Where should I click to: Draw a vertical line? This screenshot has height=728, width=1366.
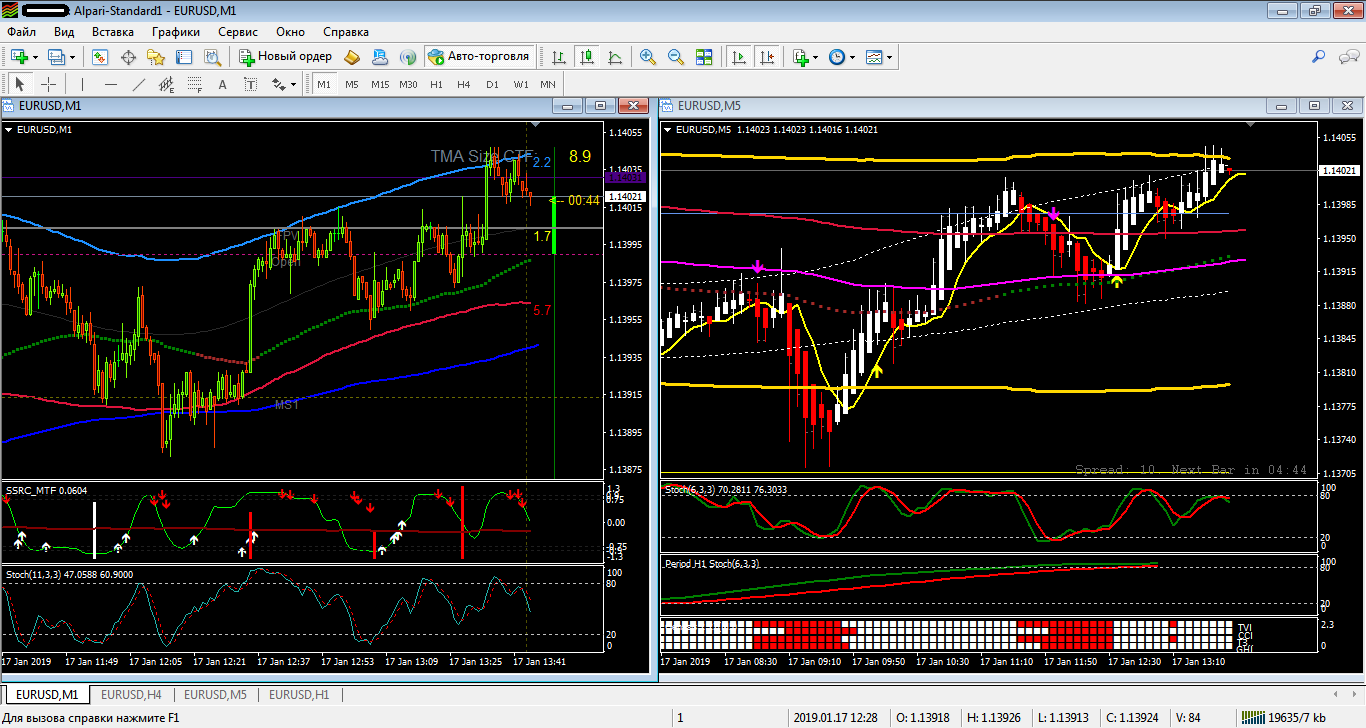point(82,84)
